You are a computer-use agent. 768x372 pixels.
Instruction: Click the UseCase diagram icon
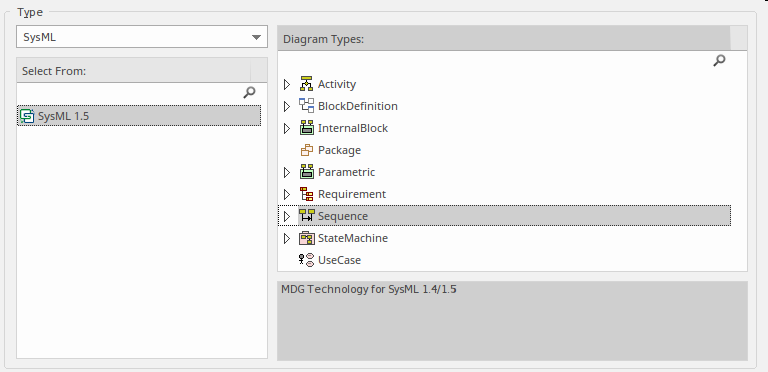[307, 260]
